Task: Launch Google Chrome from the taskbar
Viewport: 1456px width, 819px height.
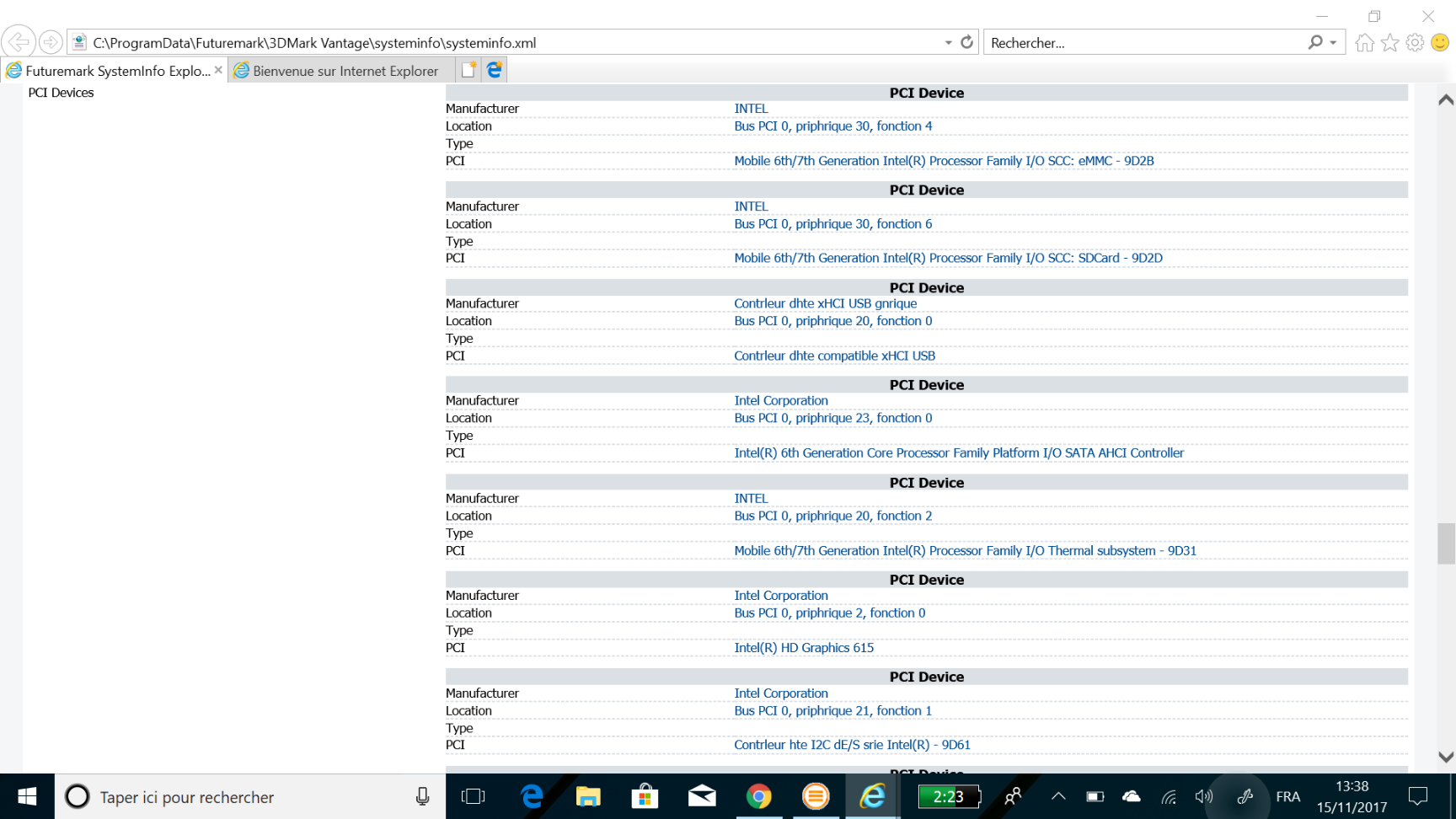Action: coord(758,796)
